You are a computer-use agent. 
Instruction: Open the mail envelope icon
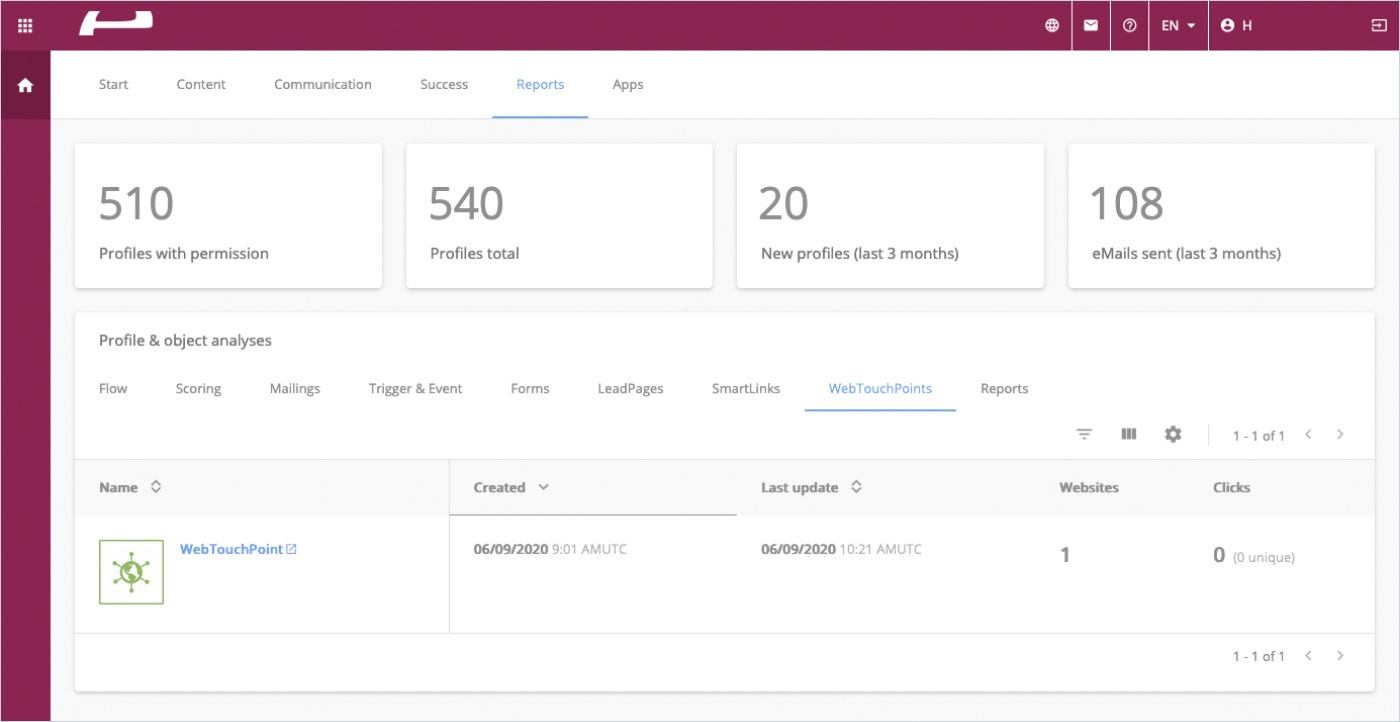(x=1091, y=26)
